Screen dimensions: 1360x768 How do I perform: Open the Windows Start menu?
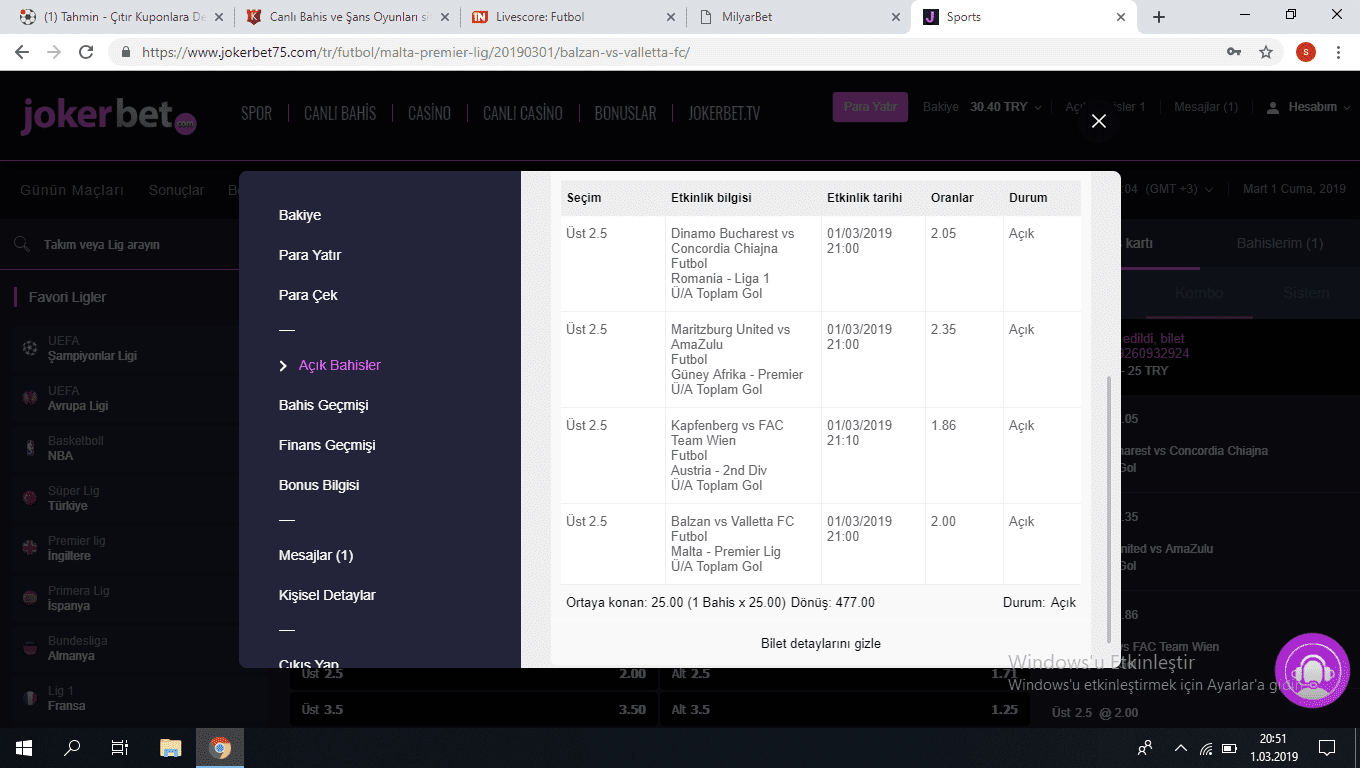click(24, 747)
